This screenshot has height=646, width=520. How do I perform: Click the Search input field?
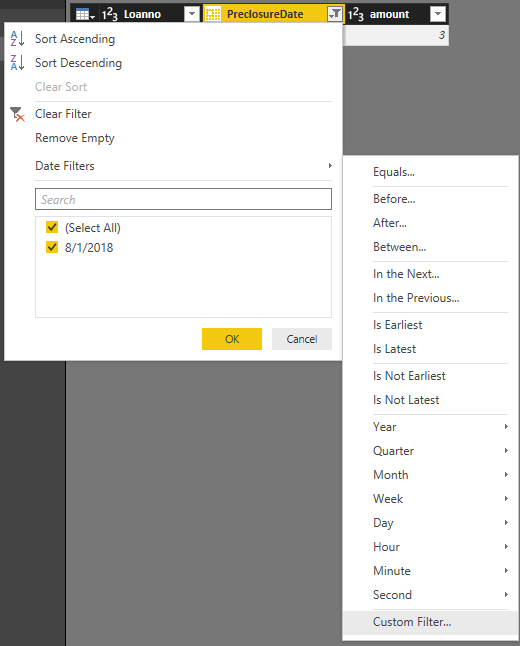point(183,199)
